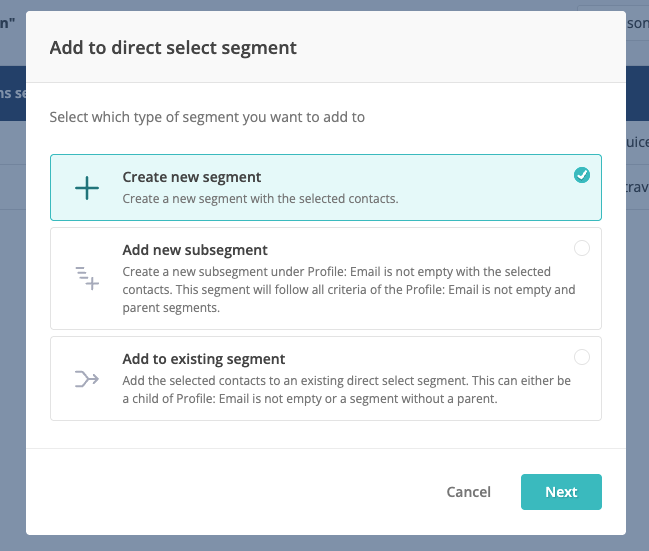
Task: Click the 'Add to direct select segment' dialog title
Action: [173, 48]
